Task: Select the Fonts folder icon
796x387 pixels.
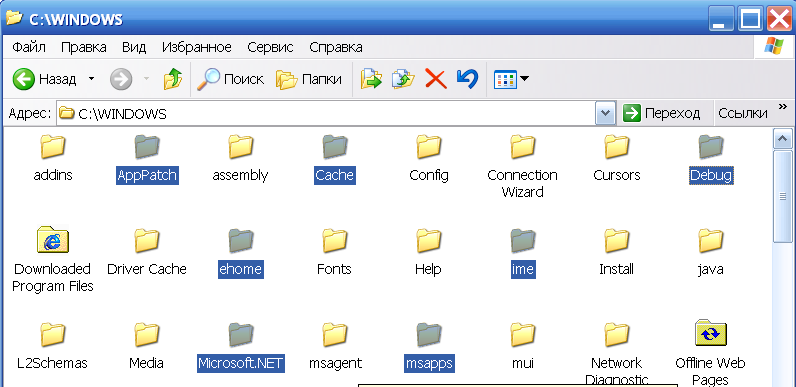Action: (x=335, y=240)
